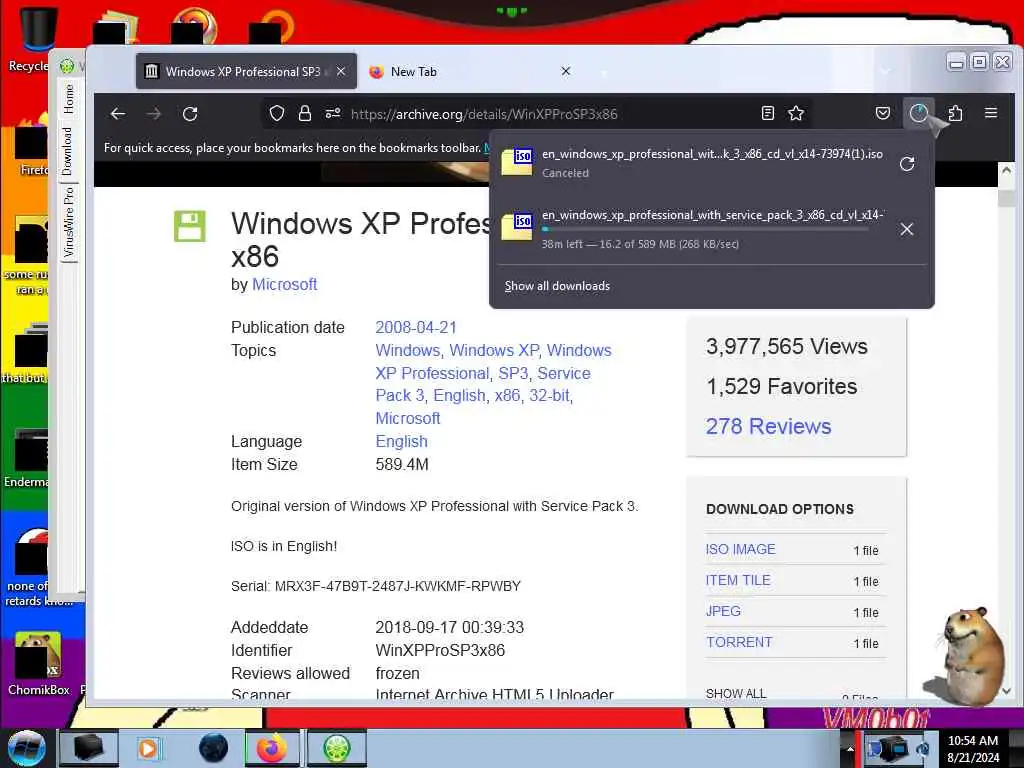1024x768 pixels.
Task: Close the New Tab tab
Action: (x=566, y=71)
